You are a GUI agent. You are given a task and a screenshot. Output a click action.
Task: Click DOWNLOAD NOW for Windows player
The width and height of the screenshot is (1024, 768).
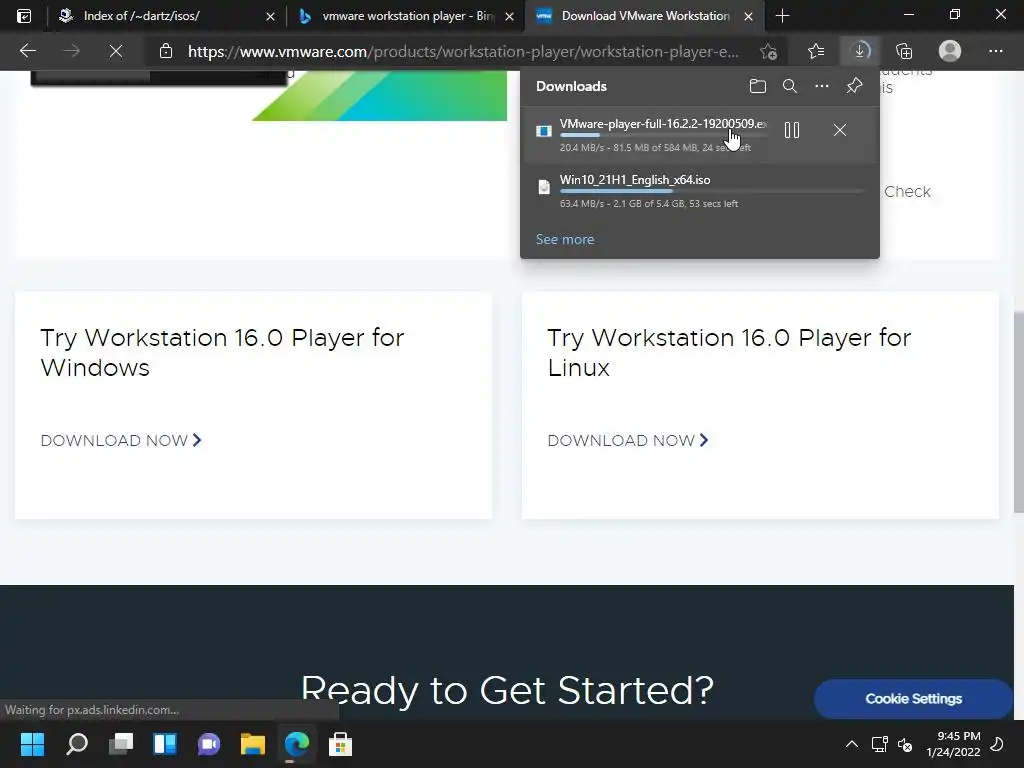[x=121, y=440]
